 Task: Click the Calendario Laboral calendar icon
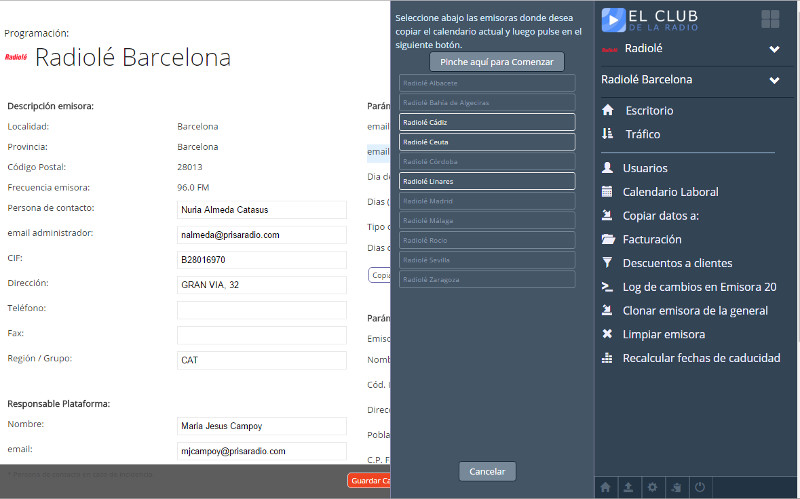click(x=607, y=191)
